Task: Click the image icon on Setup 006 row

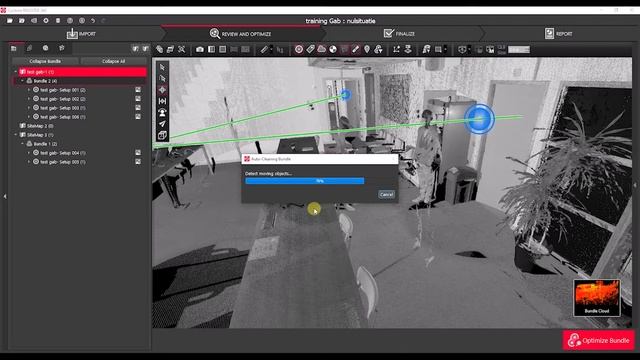Action: (x=138, y=117)
